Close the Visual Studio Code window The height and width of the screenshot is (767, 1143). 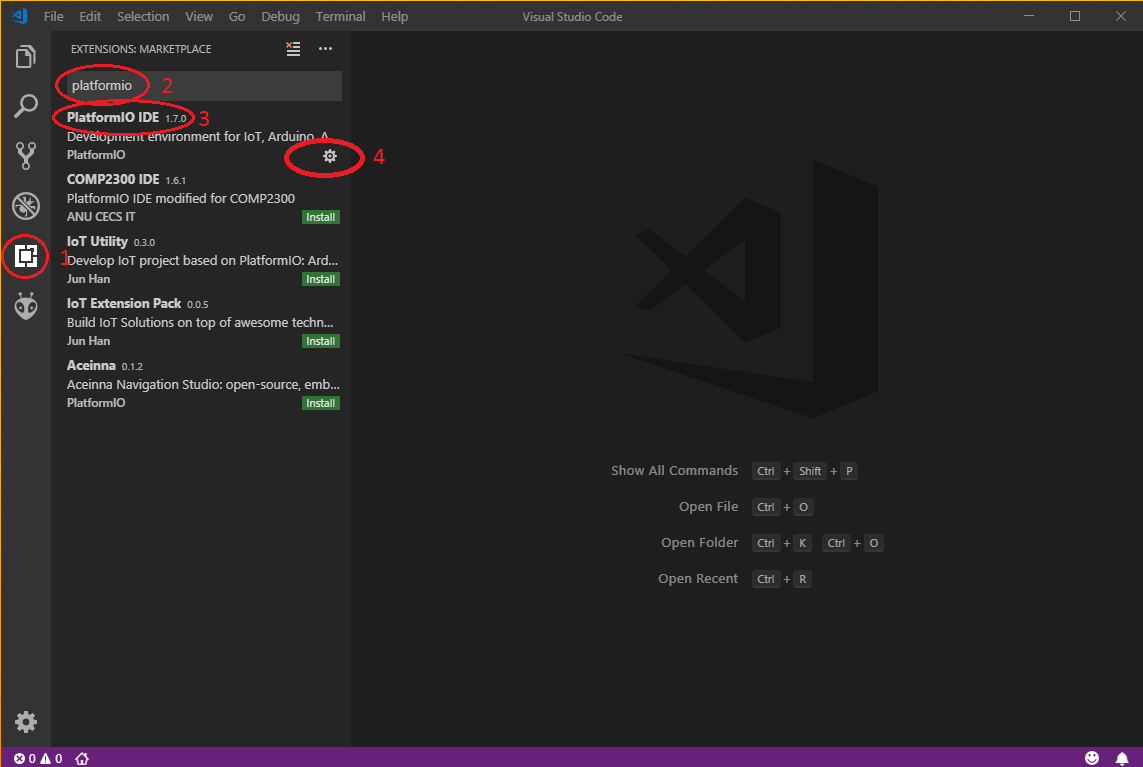click(x=1120, y=16)
